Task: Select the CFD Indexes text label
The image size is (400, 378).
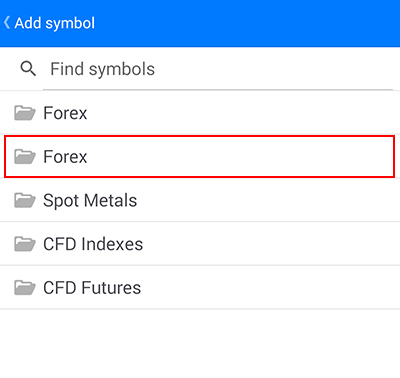Action: click(x=93, y=244)
